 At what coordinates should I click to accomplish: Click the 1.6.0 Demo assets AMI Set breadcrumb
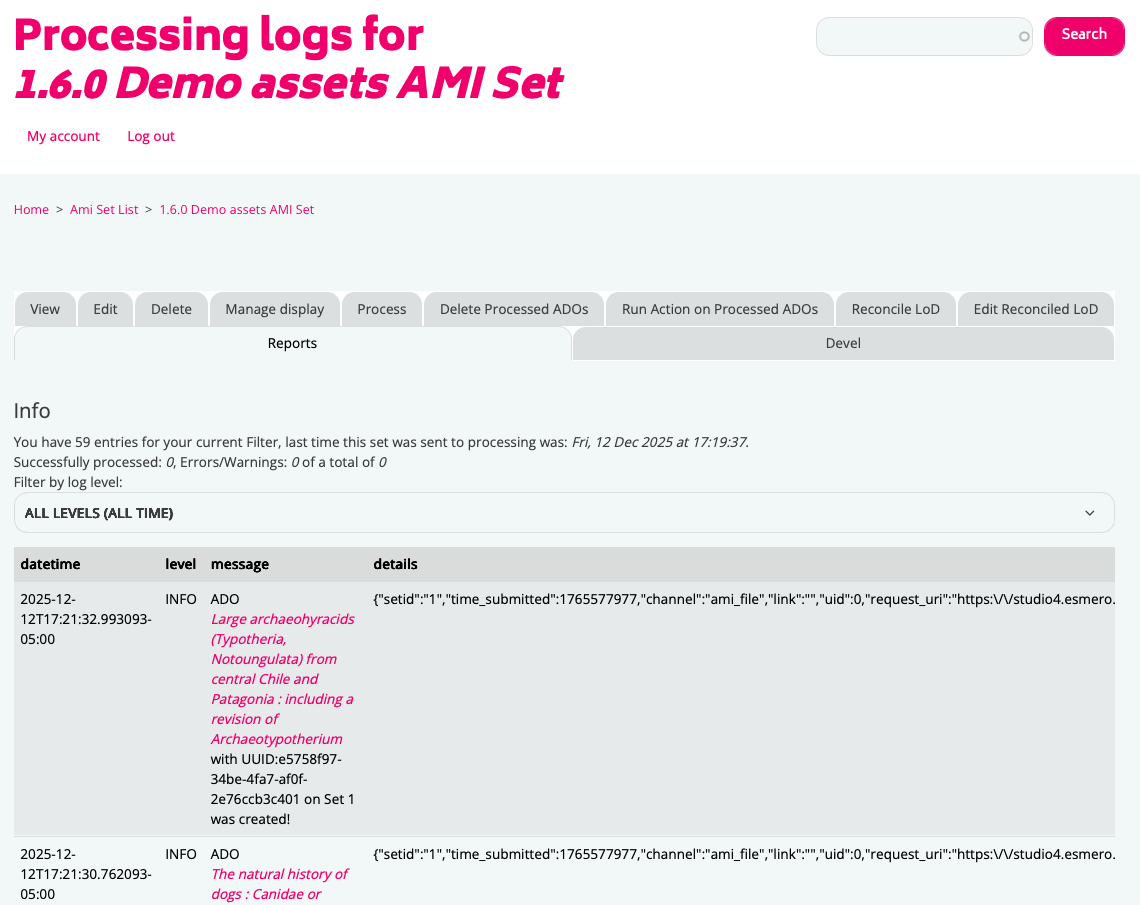point(237,209)
